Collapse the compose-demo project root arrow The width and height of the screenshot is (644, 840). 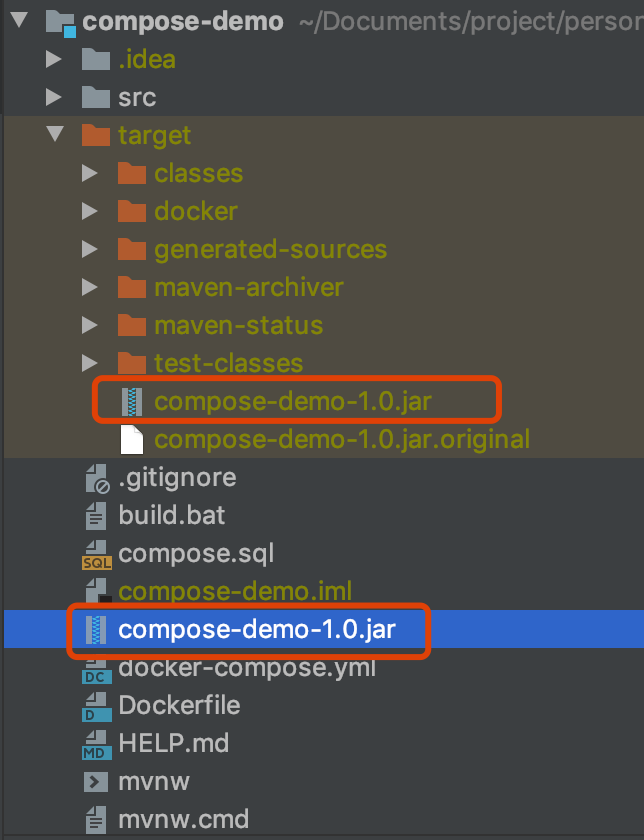(x=19, y=20)
